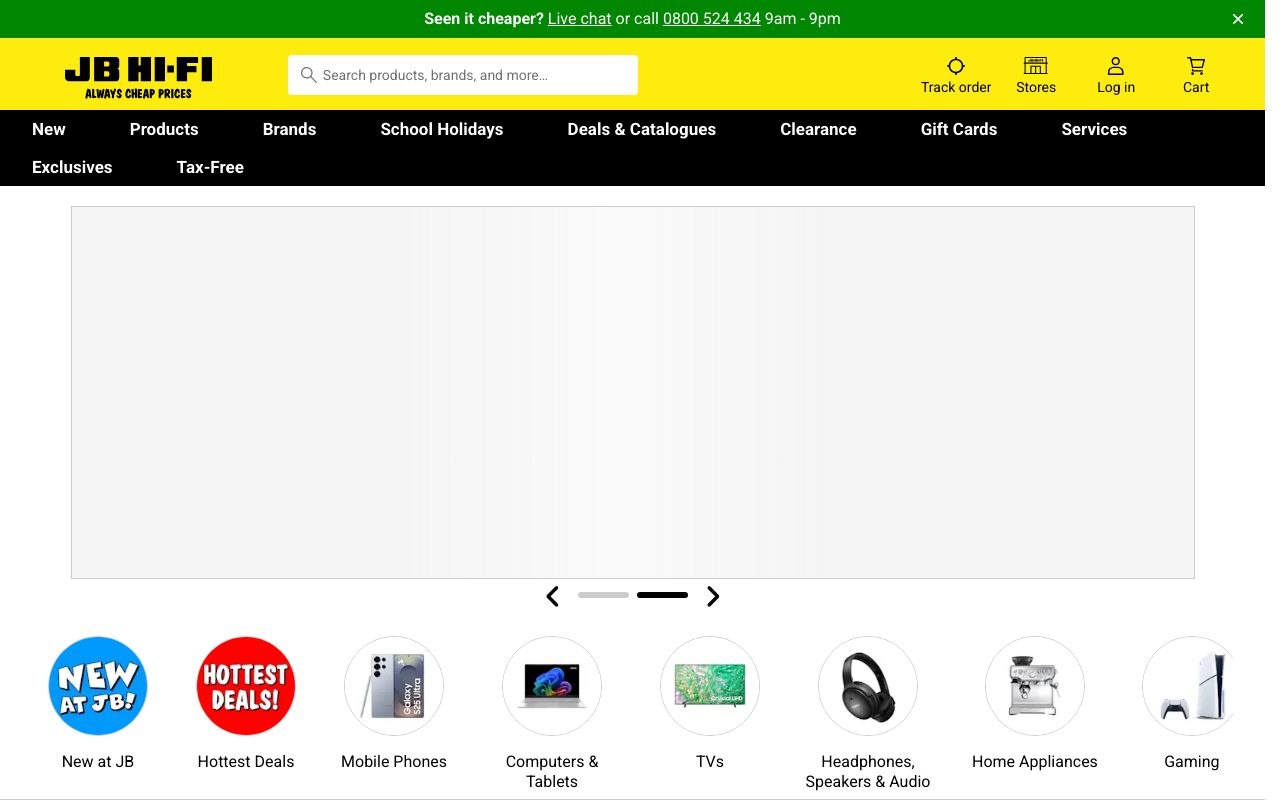
Task: Open the headphones category image
Action: click(868, 686)
